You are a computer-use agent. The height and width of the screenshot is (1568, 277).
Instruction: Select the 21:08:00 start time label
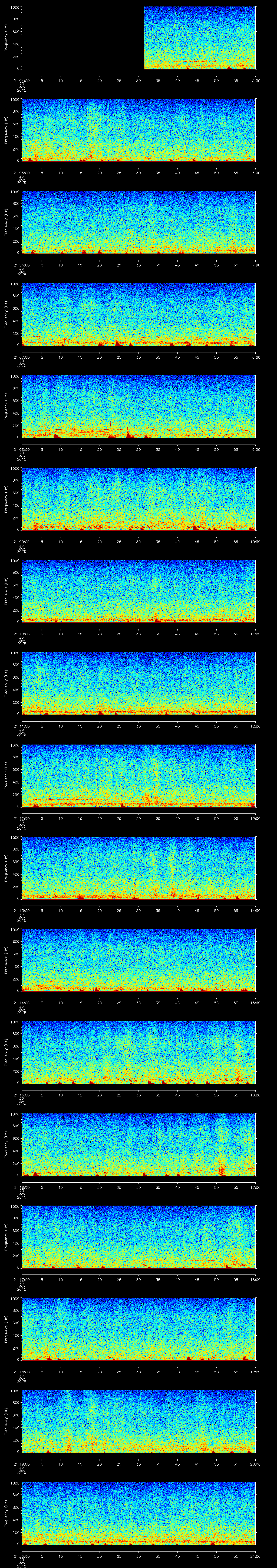[21, 449]
